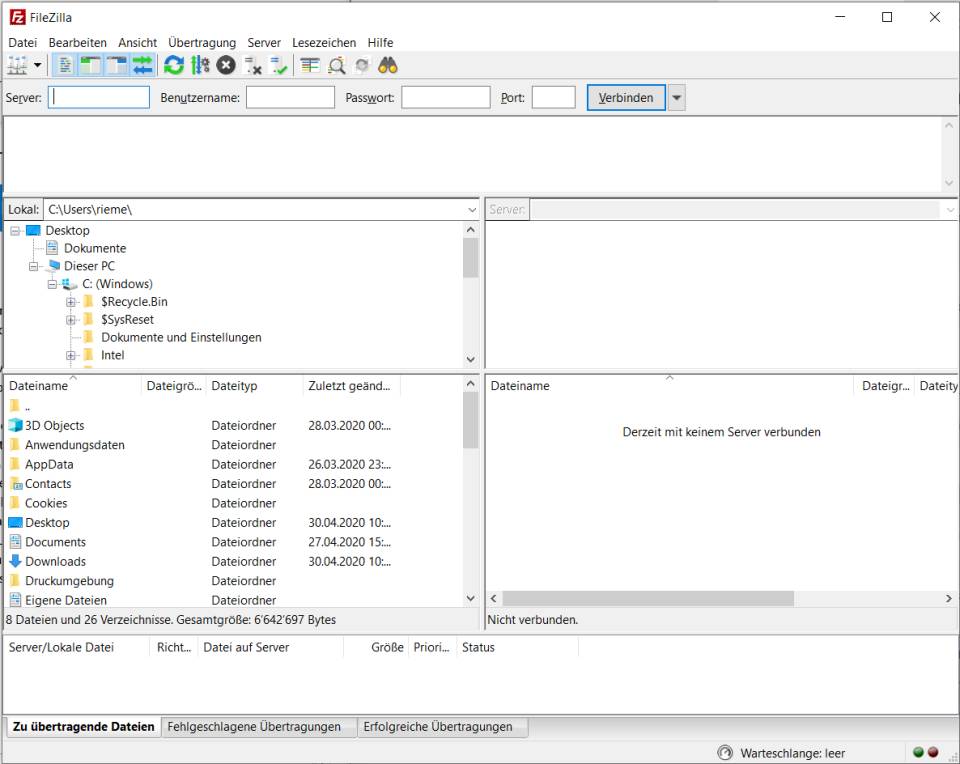
Task: Open the Lokal path dropdown
Action: [x=471, y=209]
